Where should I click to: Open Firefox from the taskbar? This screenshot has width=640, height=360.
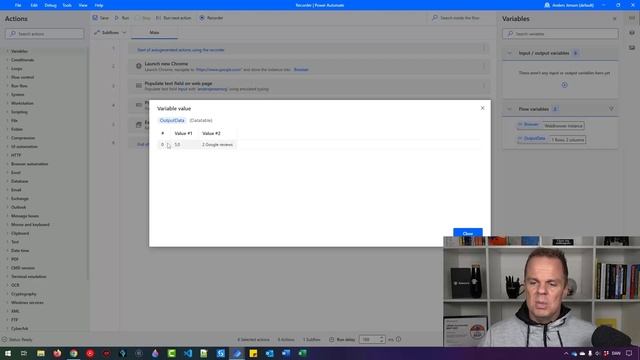[57, 353]
